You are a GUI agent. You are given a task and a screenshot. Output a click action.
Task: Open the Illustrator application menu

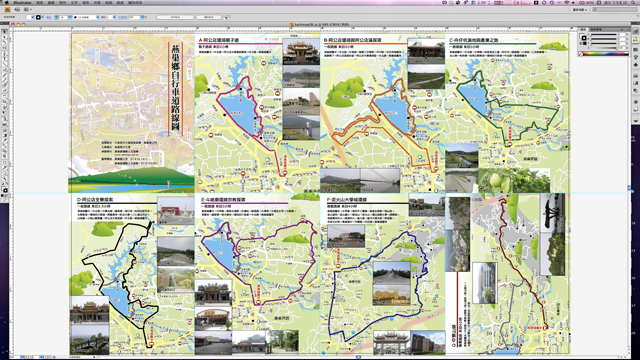(x=22, y=2)
